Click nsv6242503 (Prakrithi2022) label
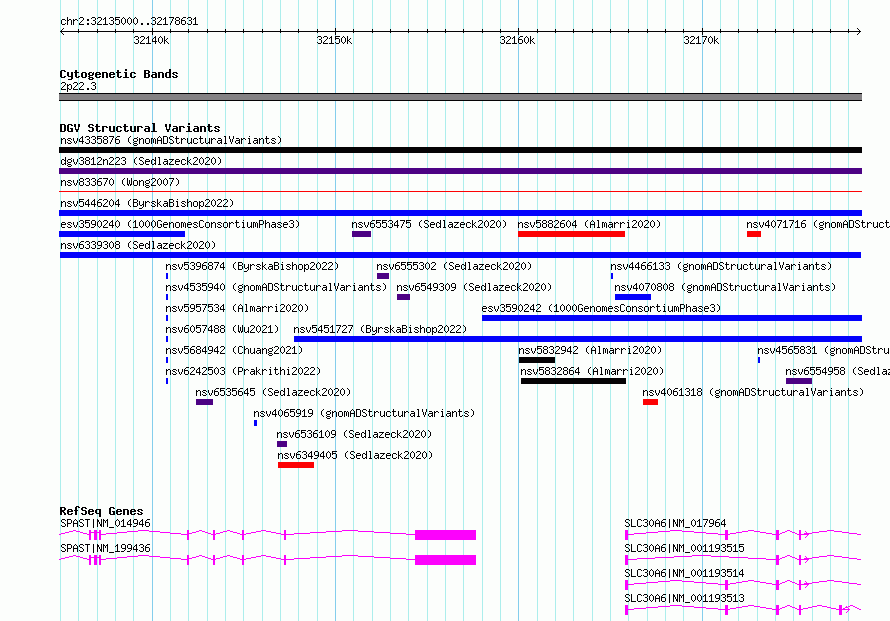Image resolution: width=890 pixels, height=621 pixels. [x=243, y=371]
